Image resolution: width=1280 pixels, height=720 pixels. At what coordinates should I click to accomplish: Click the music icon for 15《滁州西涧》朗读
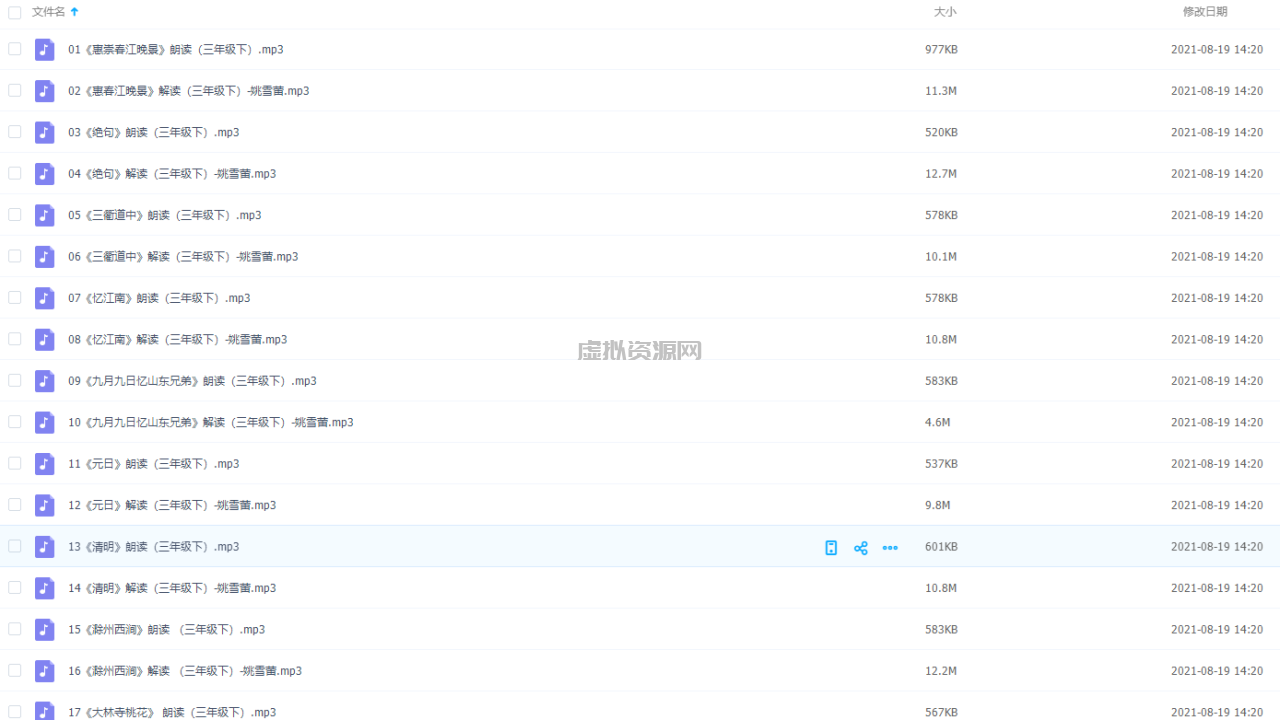[x=44, y=630]
